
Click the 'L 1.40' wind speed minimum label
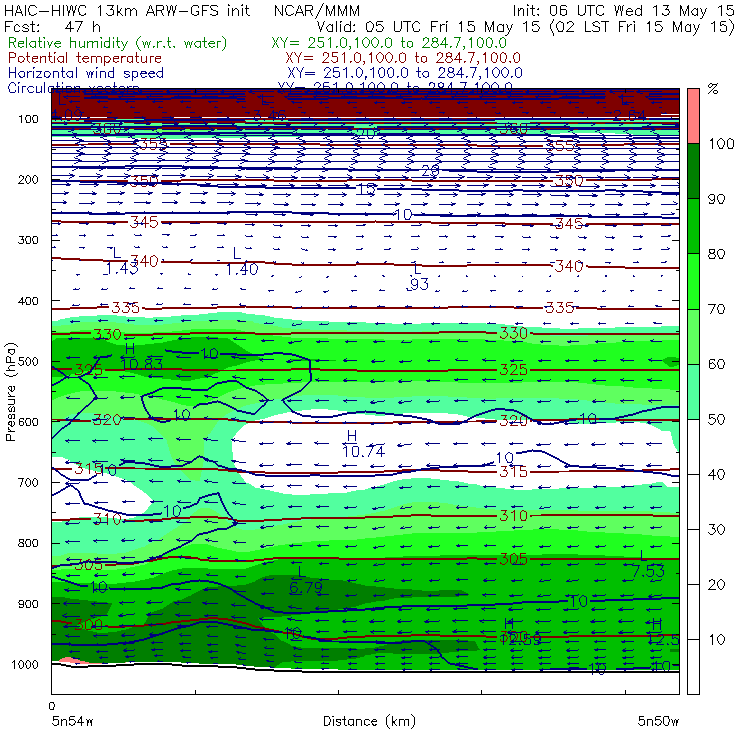click(x=241, y=262)
